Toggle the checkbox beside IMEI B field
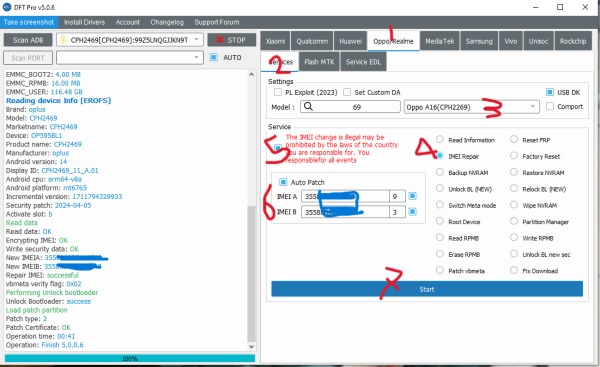Viewport: 600px width, 367px height. [412, 212]
